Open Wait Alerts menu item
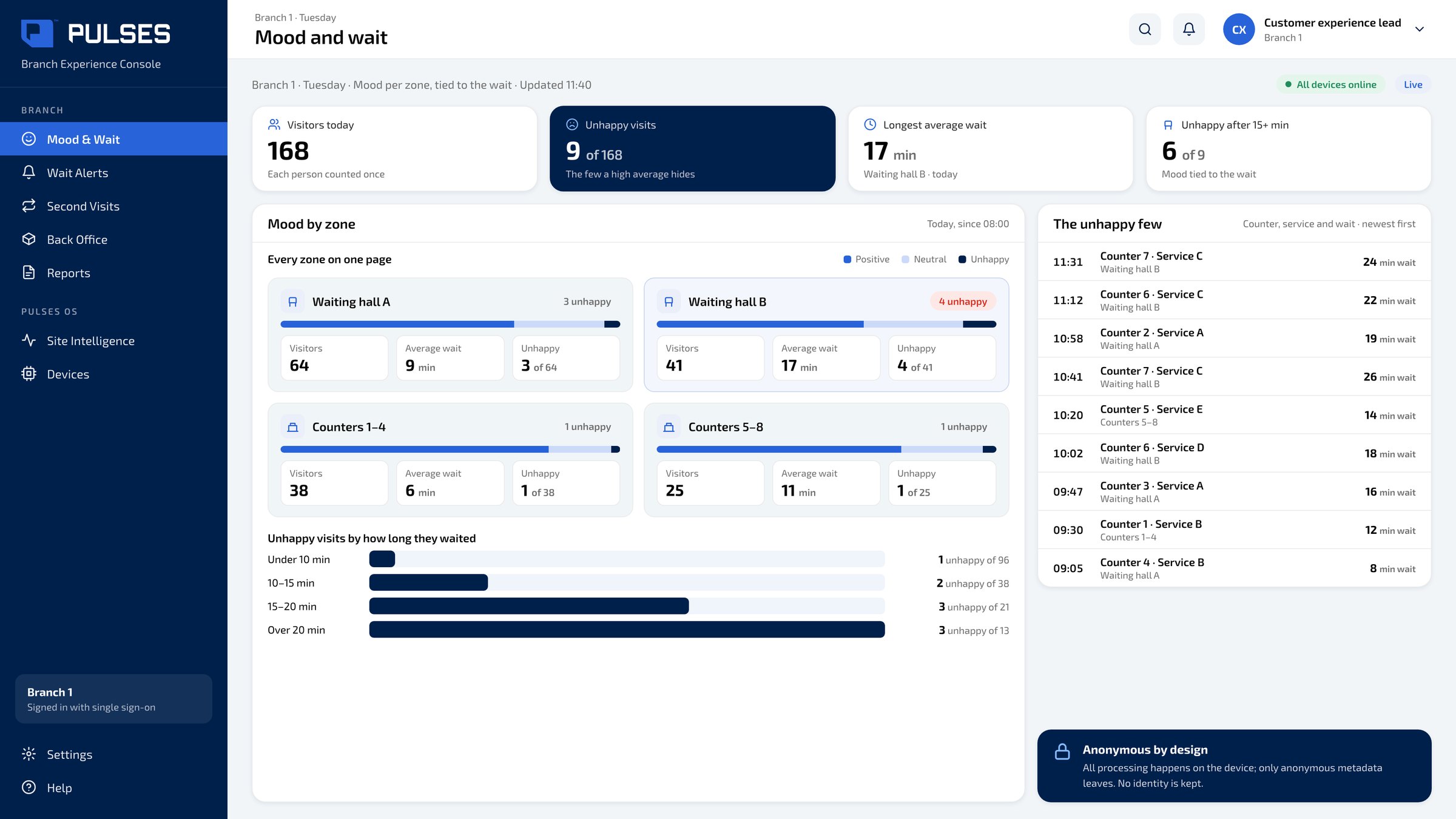 click(x=113, y=172)
